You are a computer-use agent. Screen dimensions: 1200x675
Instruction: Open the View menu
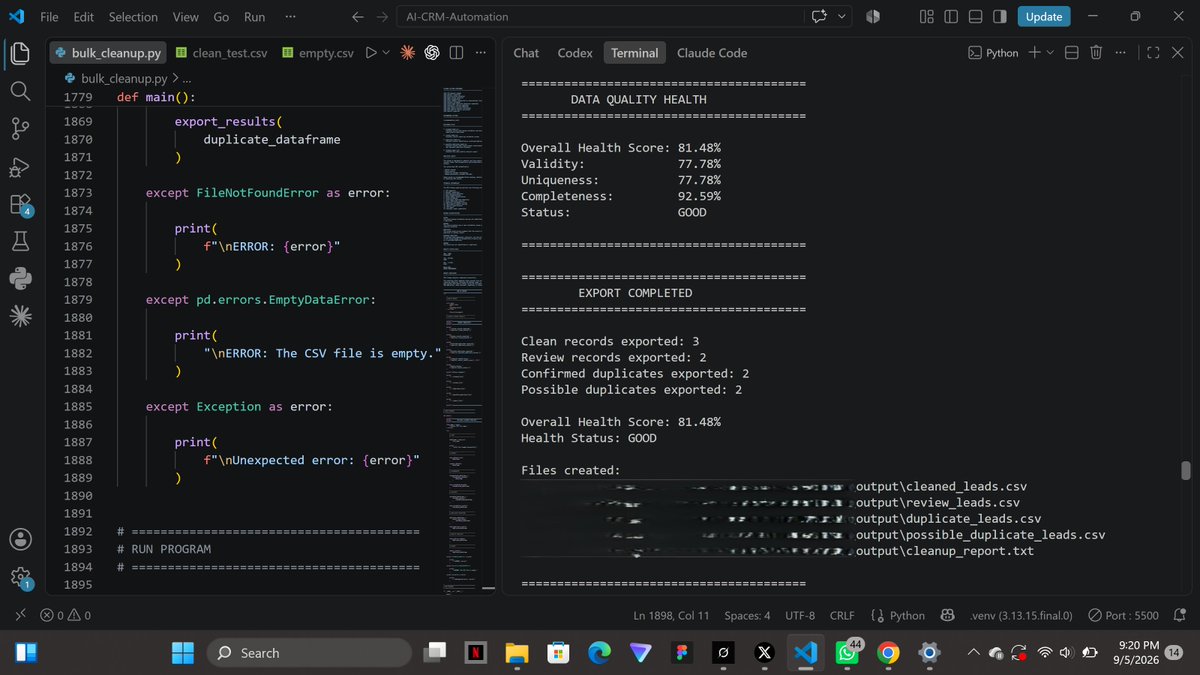(185, 17)
